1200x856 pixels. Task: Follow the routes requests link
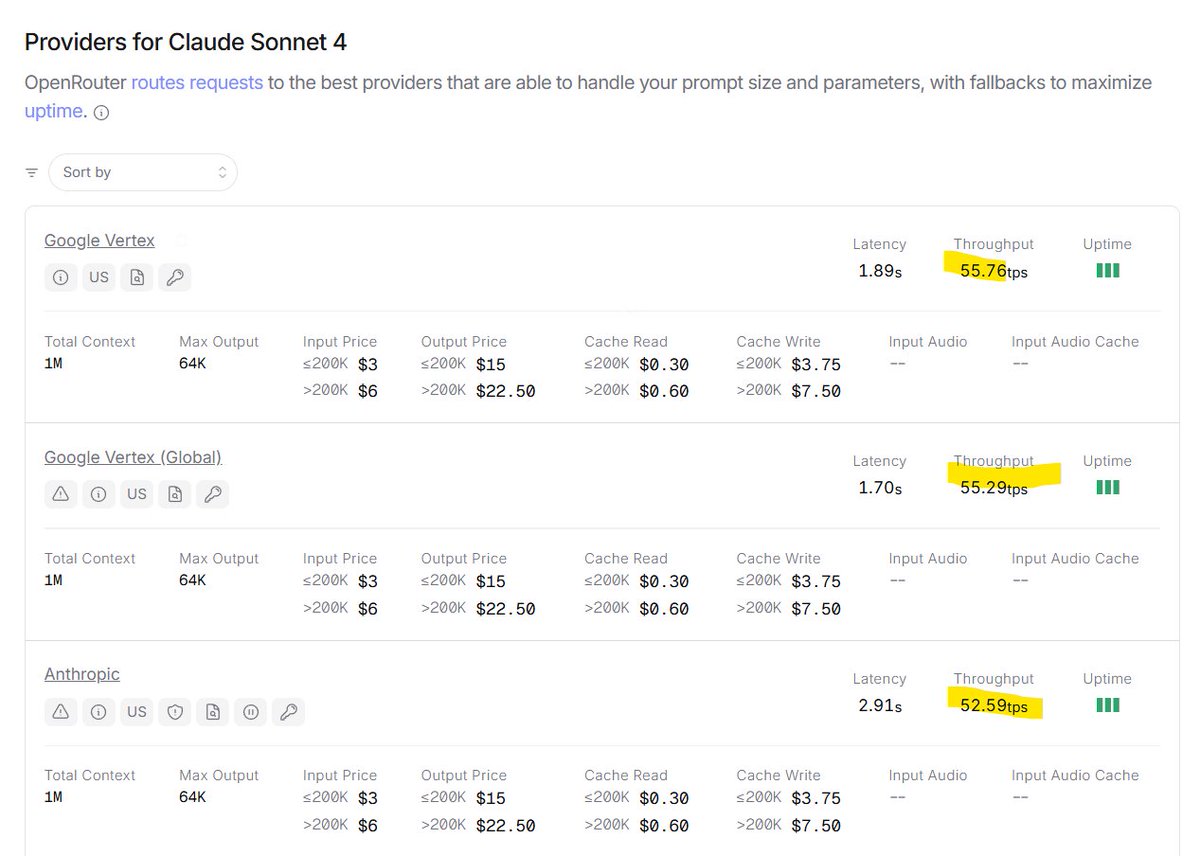(x=197, y=82)
